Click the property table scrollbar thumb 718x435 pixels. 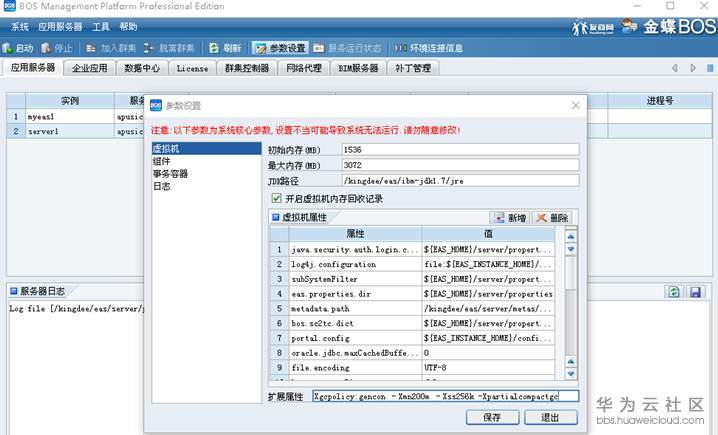coord(571,272)
